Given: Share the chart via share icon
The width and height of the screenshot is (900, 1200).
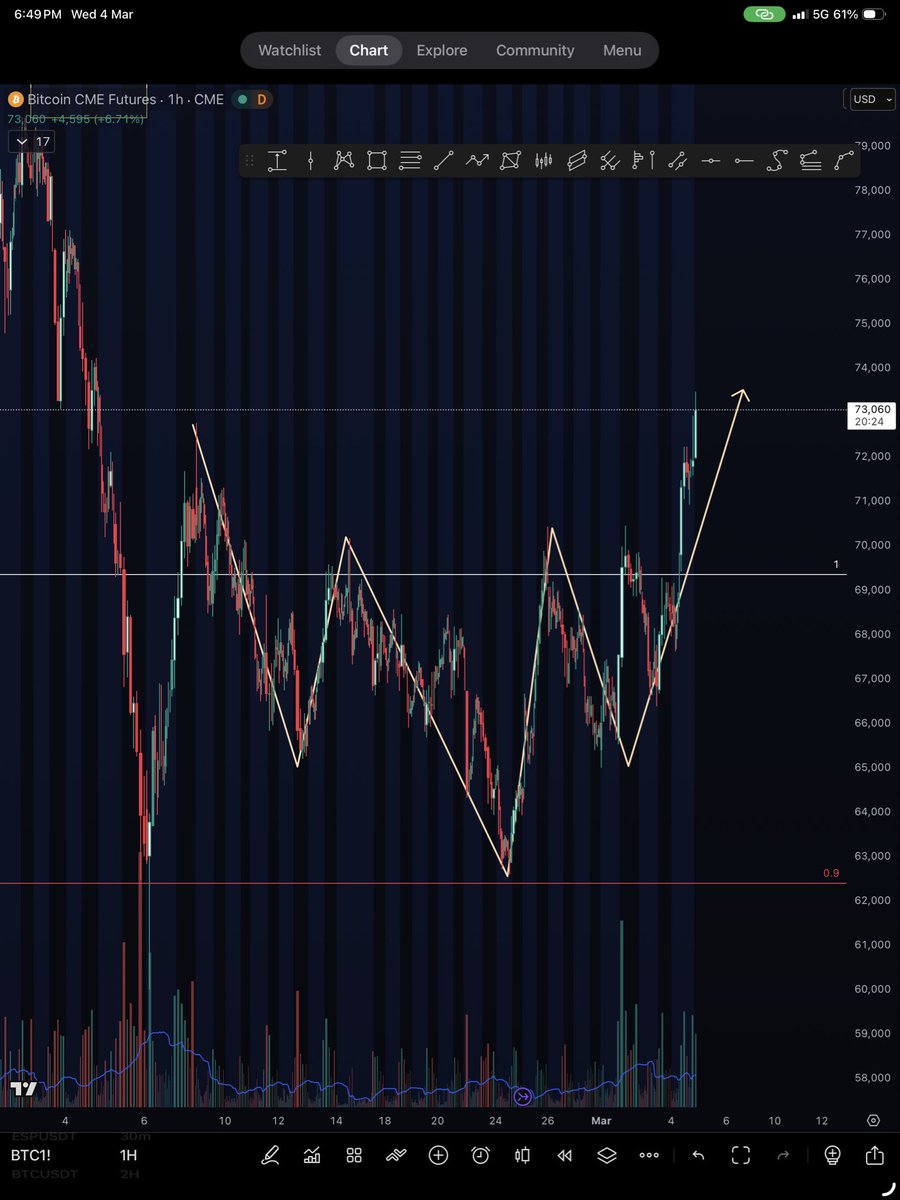Looking at the screenshot, I should point(874,1154).
